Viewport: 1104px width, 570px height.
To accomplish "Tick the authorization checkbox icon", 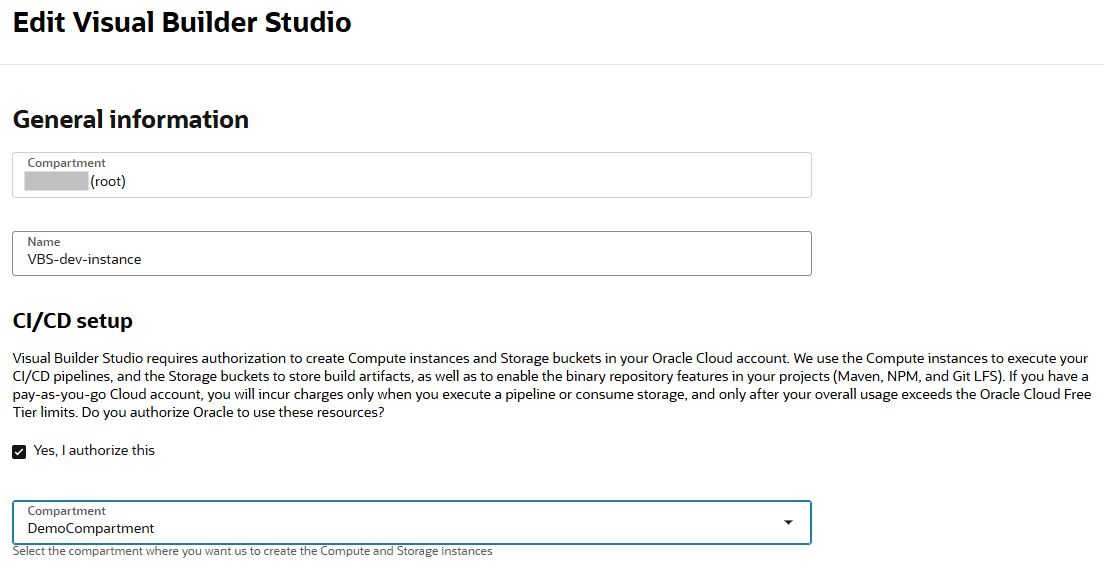I will point(19,451).
